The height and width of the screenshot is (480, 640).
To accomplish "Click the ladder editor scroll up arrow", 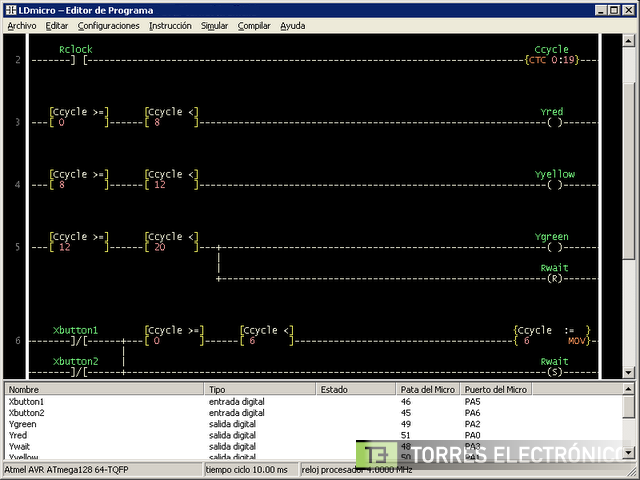I will (x=629, y=40).
